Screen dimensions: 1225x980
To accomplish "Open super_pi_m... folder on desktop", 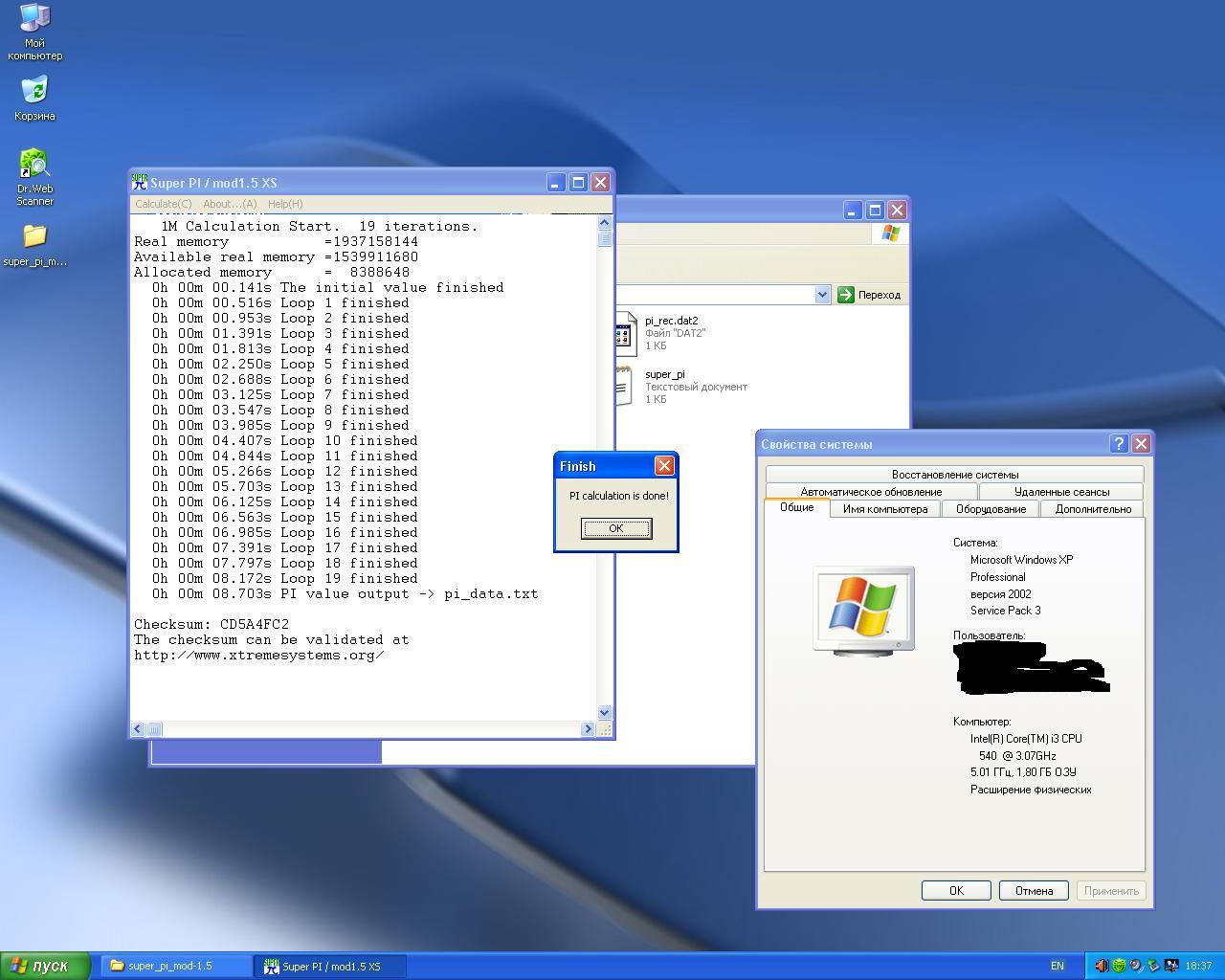I will 34,245.
